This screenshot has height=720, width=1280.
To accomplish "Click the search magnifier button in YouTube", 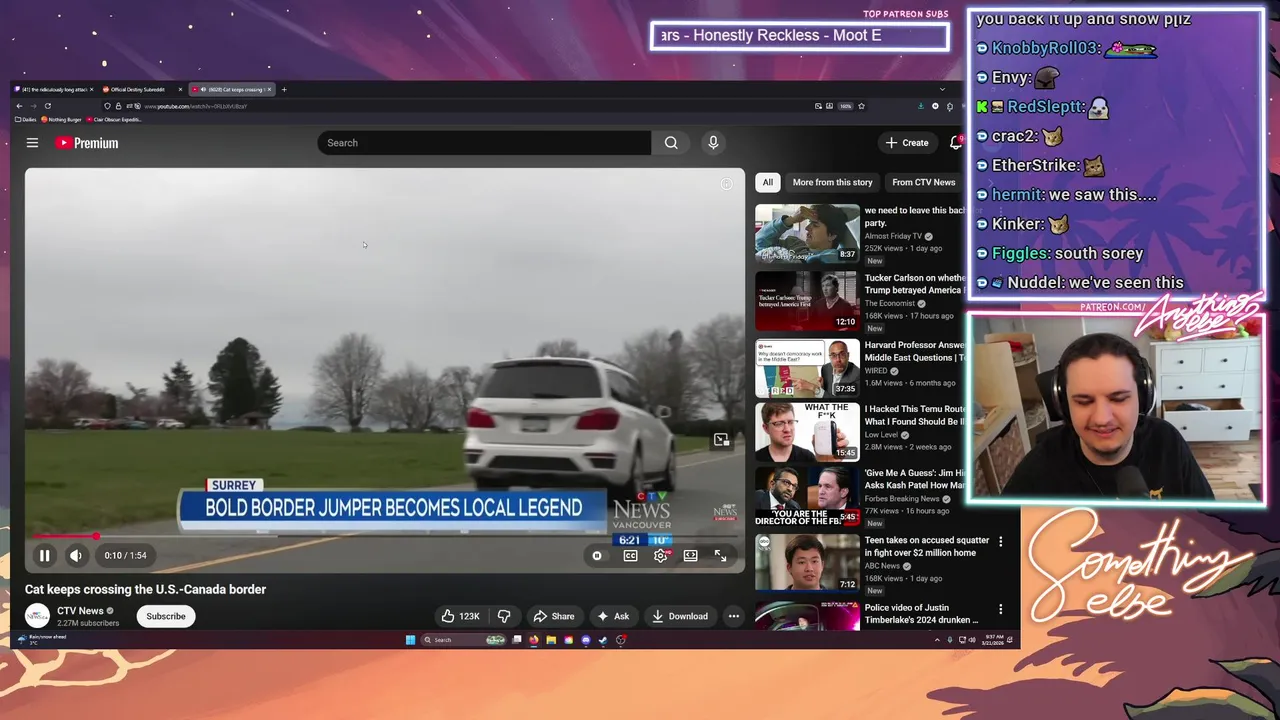I will (x=671, y=143).
